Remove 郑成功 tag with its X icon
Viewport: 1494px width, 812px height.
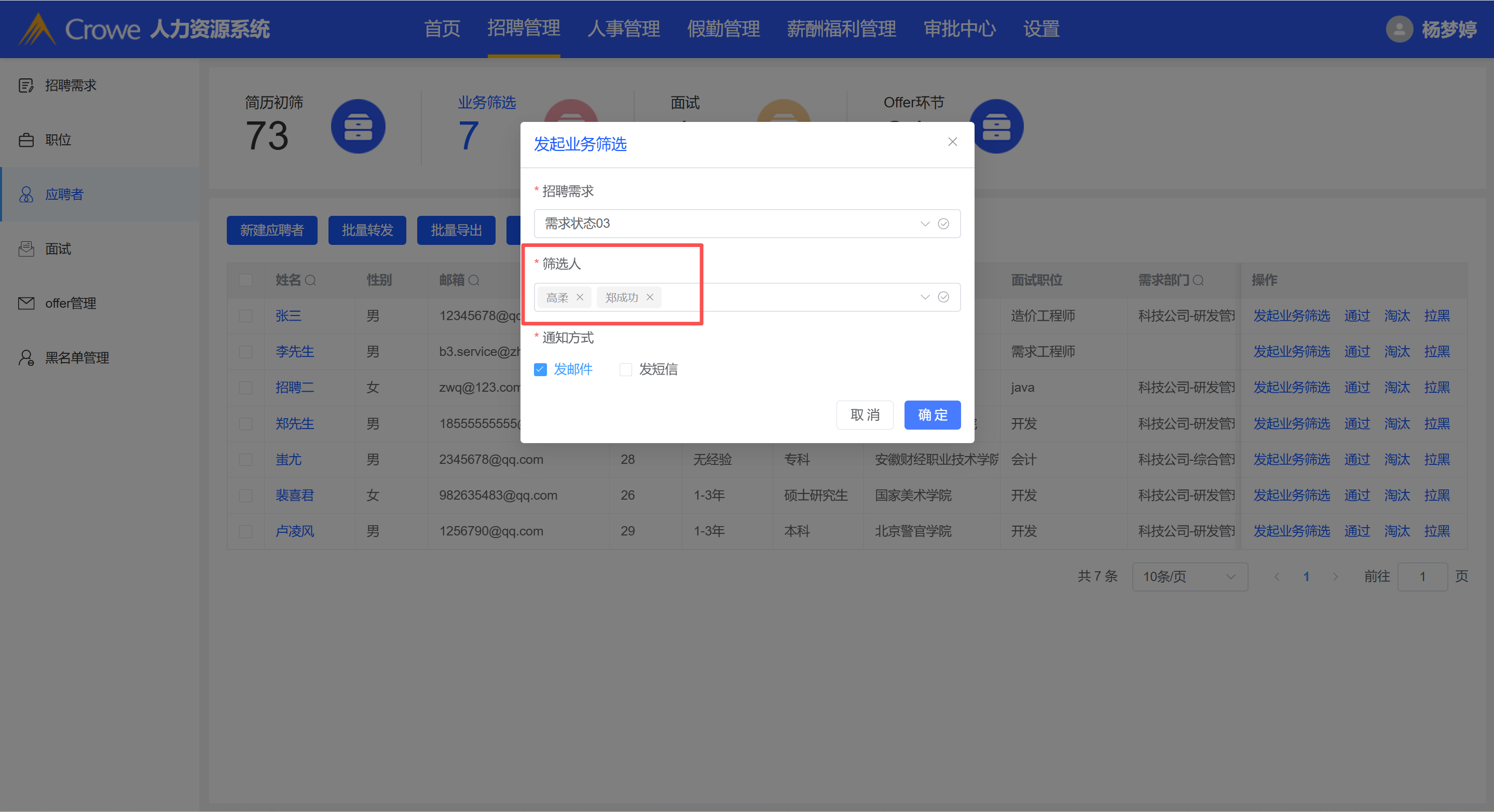(650, 297)
